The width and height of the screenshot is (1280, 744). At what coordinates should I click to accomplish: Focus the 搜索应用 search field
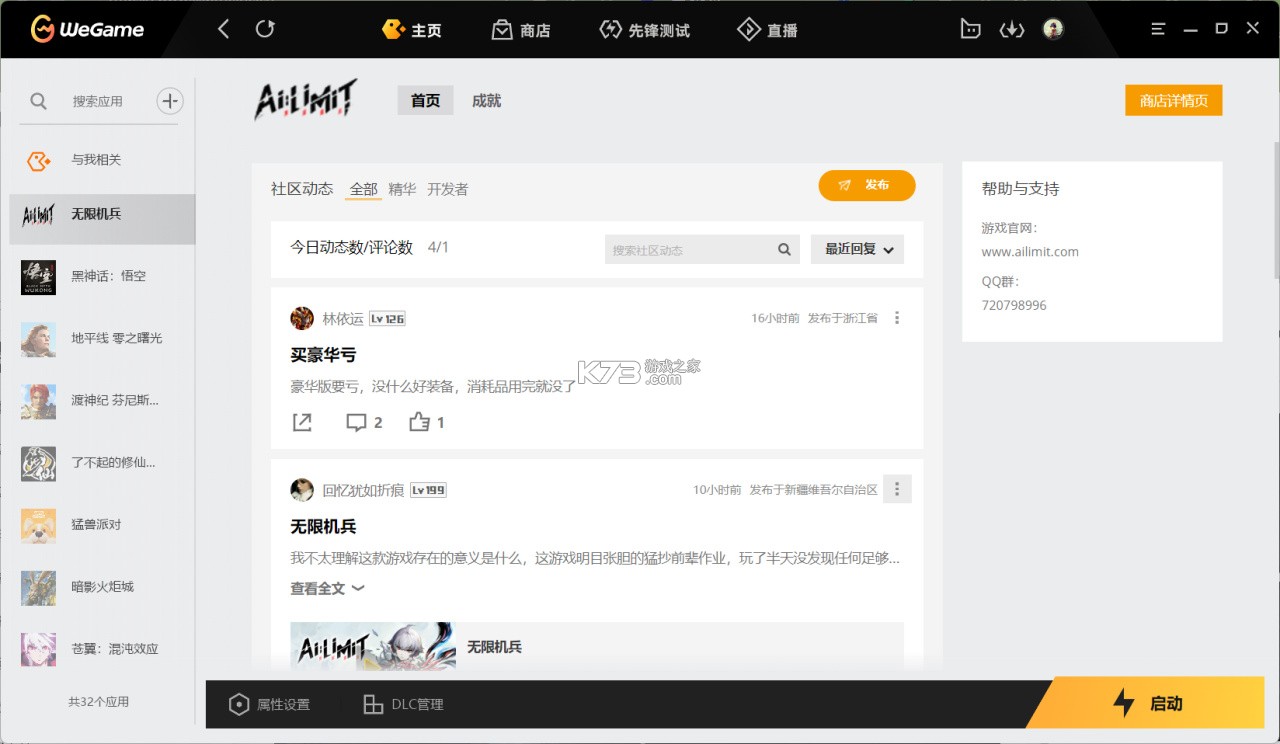tap(98, 101)
